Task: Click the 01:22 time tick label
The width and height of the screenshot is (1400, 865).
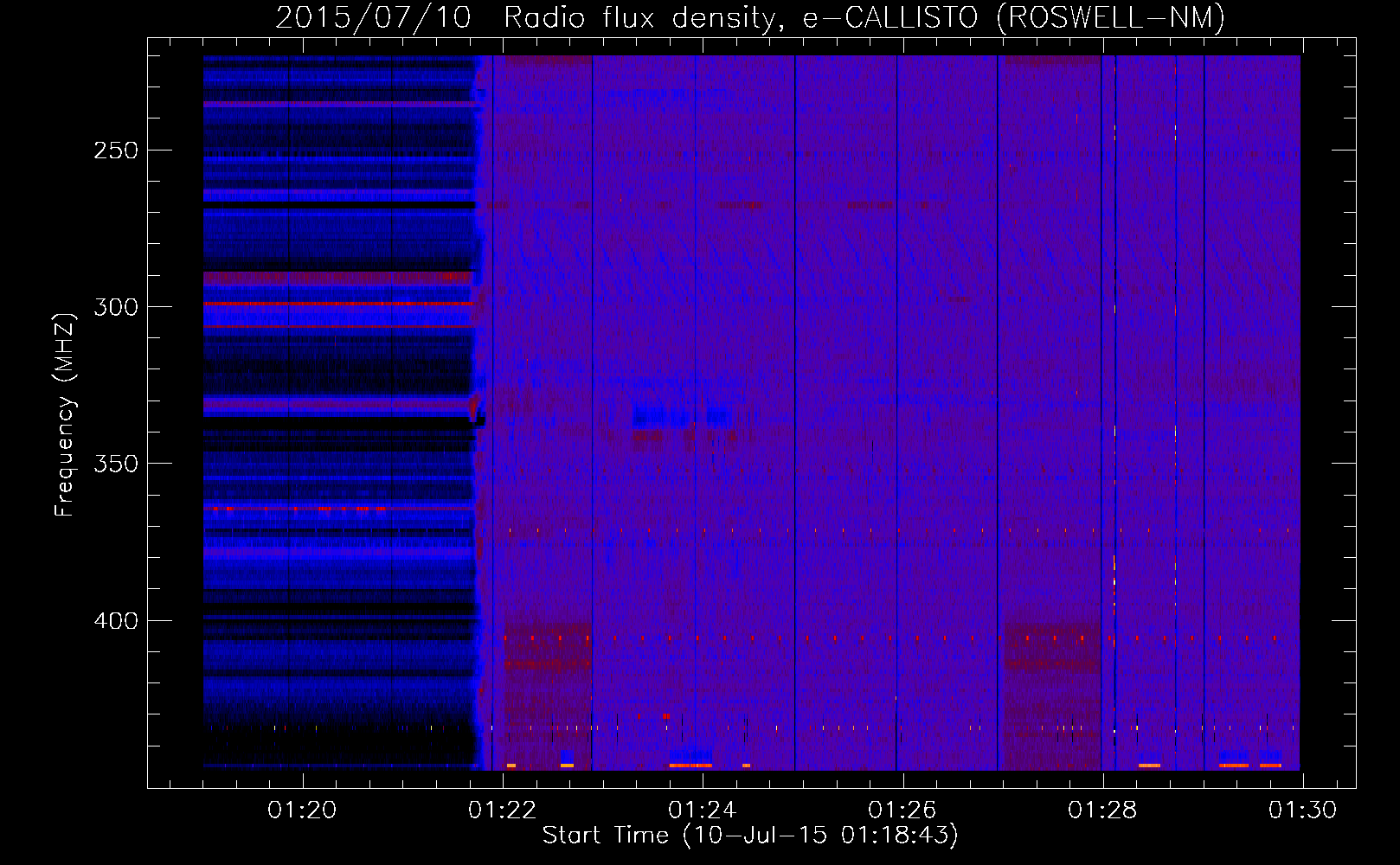Action: (502, 811)
